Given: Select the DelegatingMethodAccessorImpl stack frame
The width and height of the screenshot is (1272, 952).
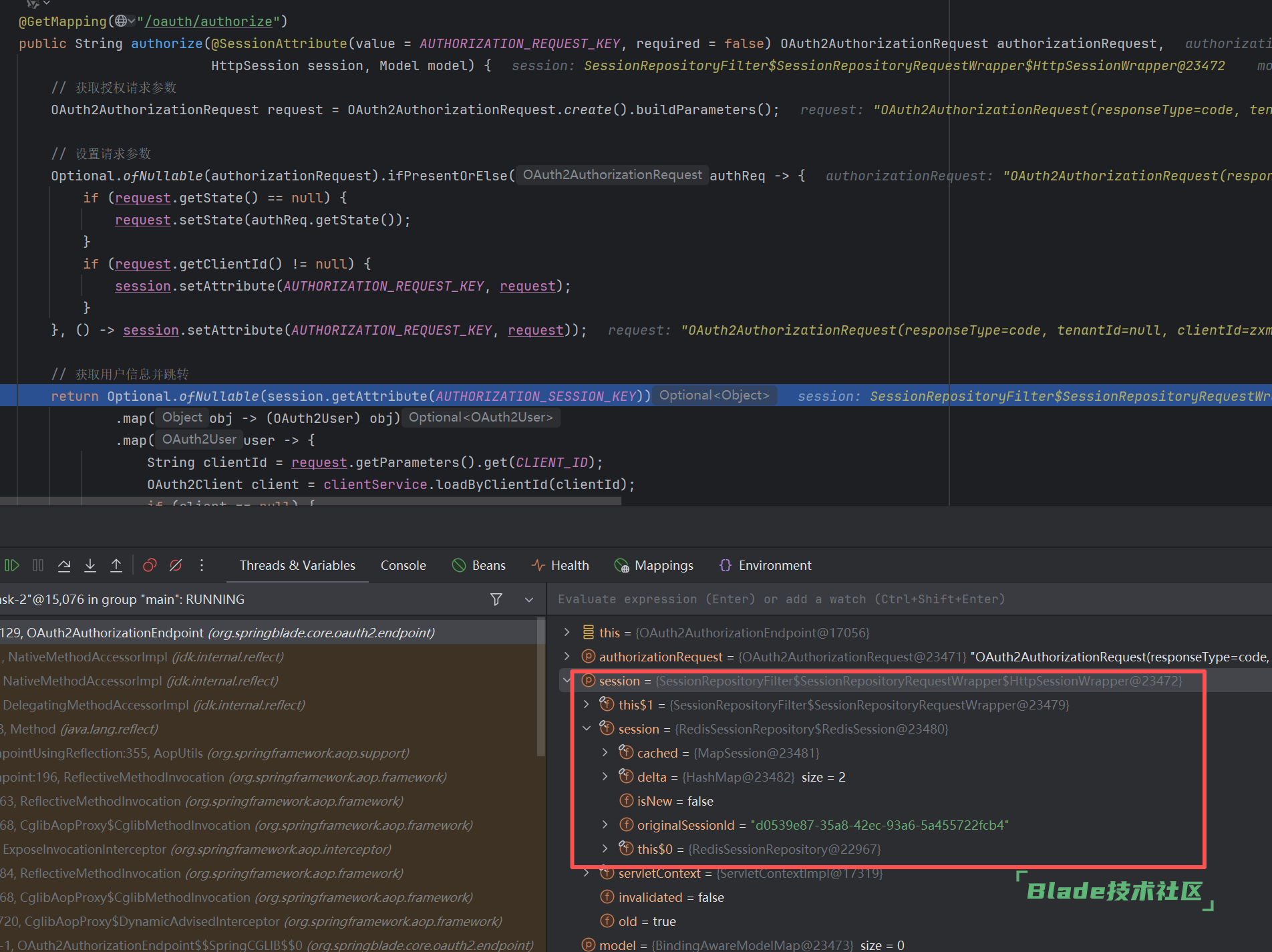Looking at the screenshot, I should point(269,704).
